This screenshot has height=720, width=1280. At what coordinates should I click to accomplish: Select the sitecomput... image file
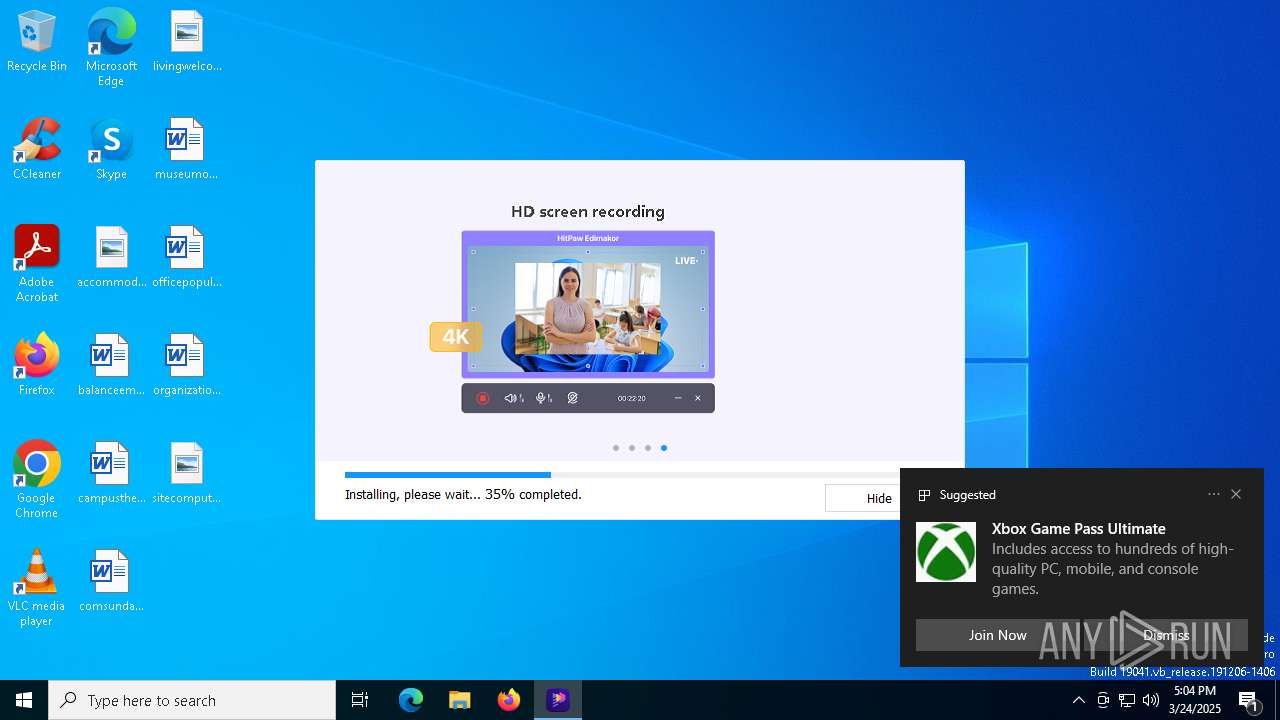187,474
